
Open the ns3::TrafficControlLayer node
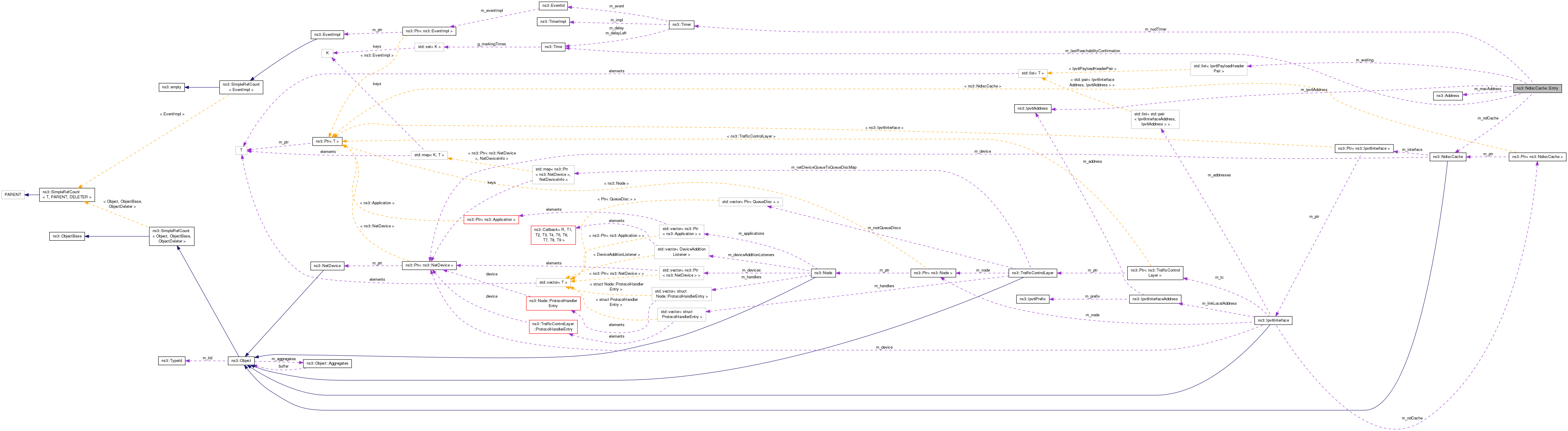click(x=1032, y=273)
